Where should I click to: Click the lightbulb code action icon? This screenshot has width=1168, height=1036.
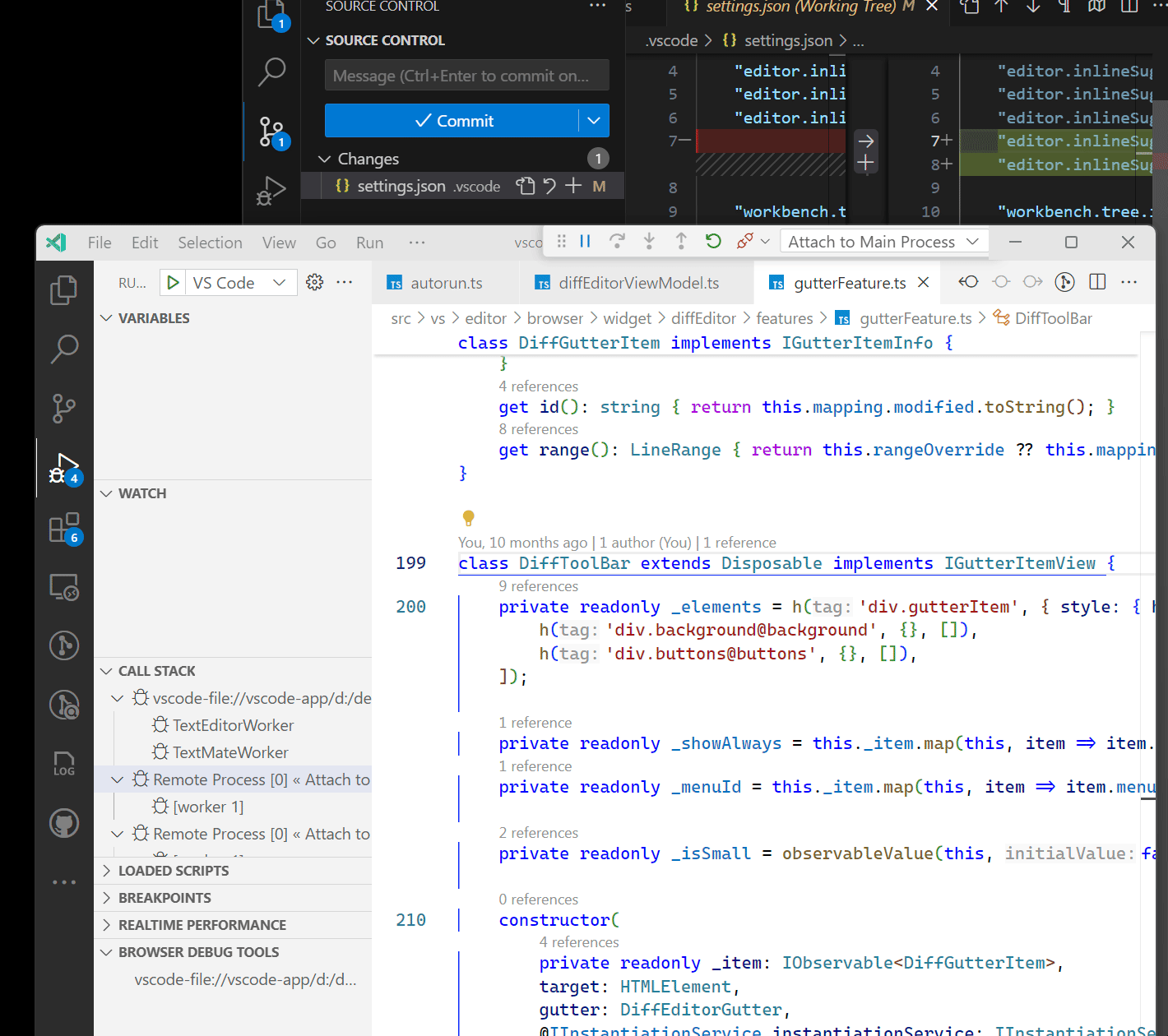click(469, 518)
